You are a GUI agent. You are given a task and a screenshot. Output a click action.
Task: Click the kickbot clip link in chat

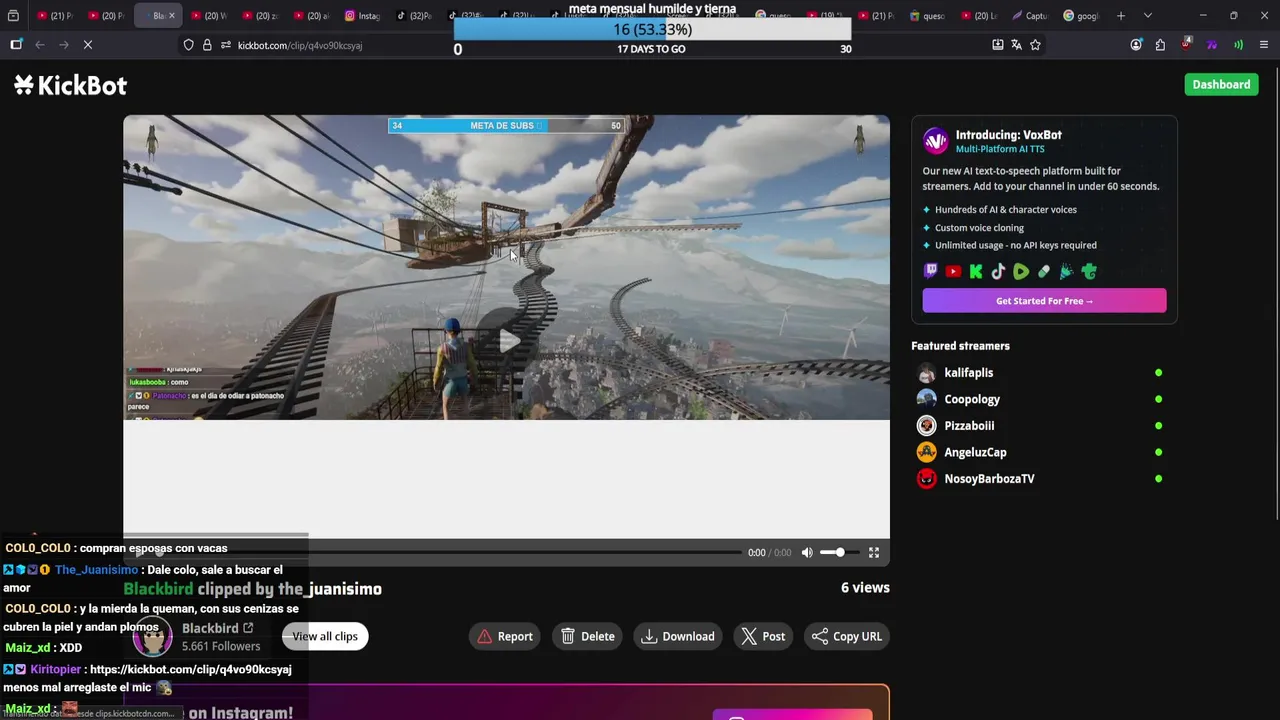point(190,669)
